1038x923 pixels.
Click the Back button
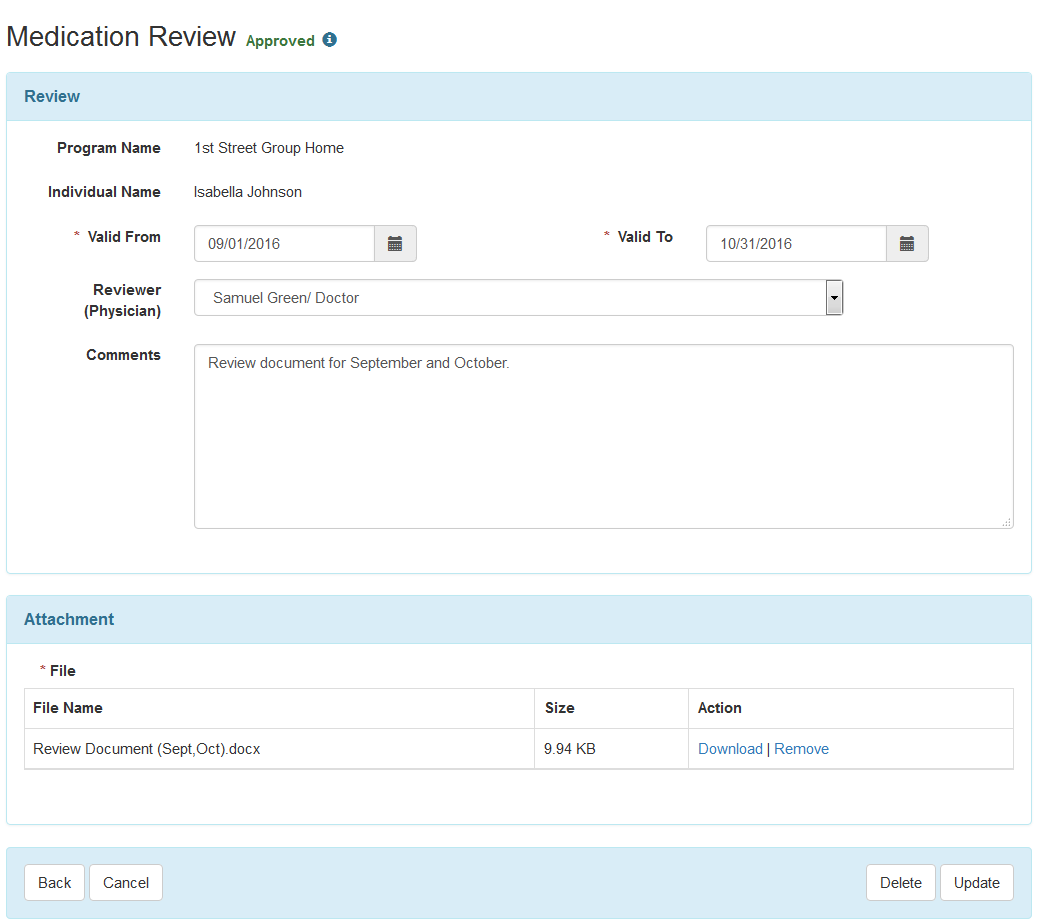54,883
